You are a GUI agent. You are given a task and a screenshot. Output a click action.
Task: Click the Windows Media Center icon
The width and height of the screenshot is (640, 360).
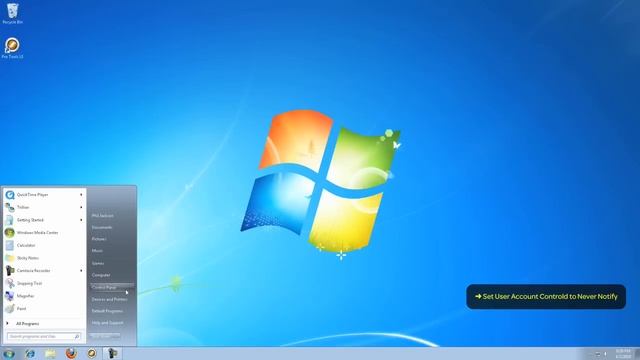pyautogui.click(x=10, y=233)
